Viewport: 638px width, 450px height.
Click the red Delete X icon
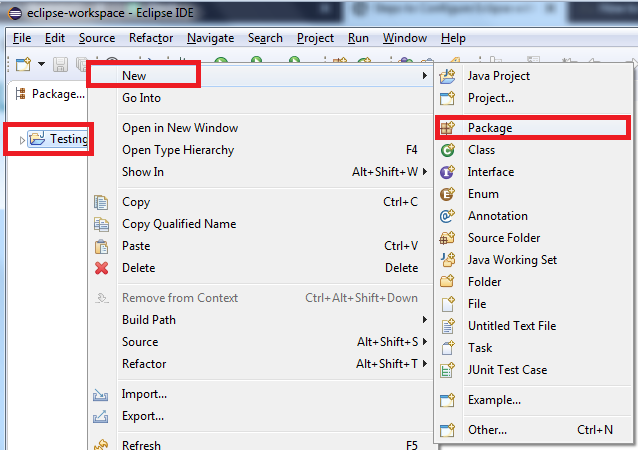pyautogui.click(x=101, y=268)
